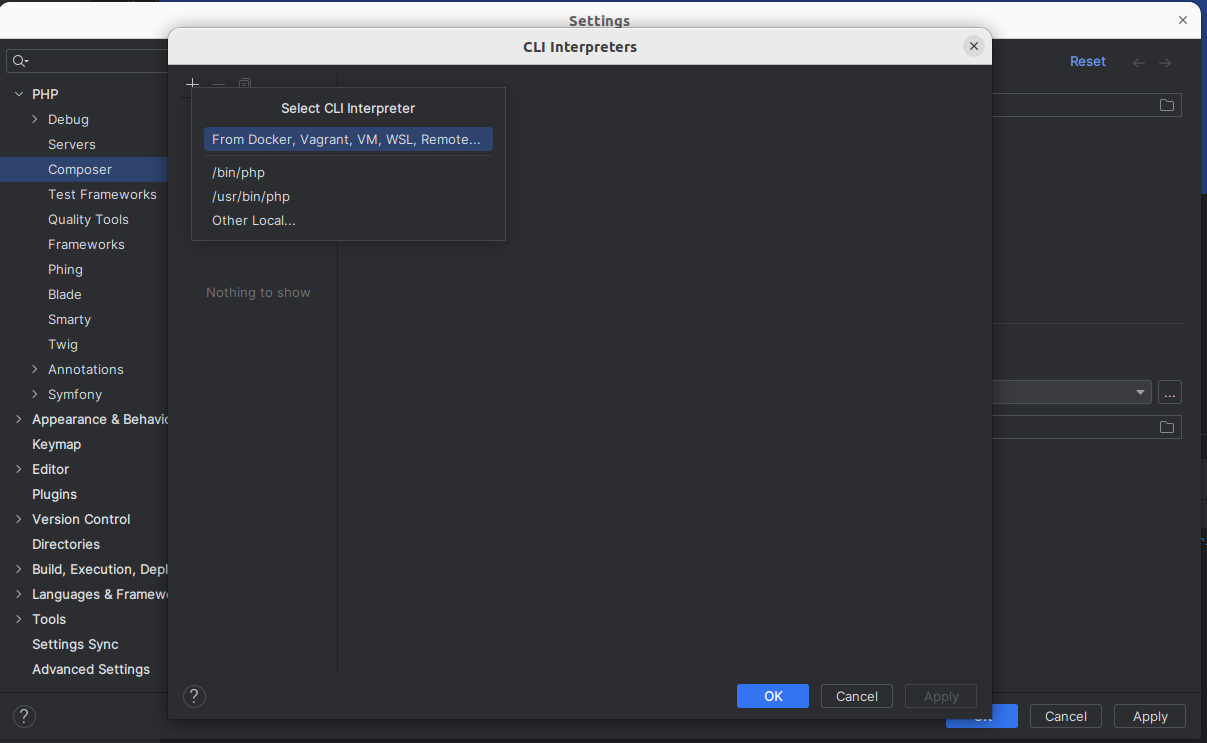The height and width of the screenshot is (743, 1207).
Task: Expand Languages & Frameworks section
Action: 18,594
